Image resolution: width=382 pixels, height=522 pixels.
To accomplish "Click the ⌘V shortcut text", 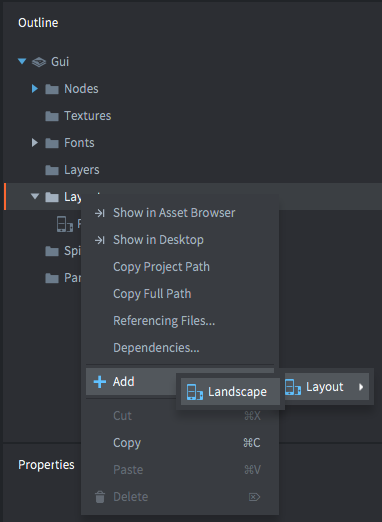I will click(252, 470).
